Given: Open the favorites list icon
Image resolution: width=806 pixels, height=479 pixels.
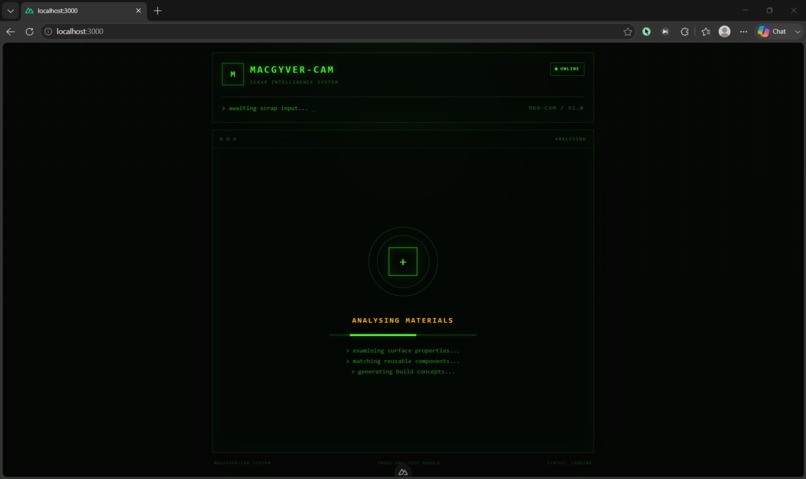Looking at the screenshot, I should pyautogui.click(x=706, y=31).
